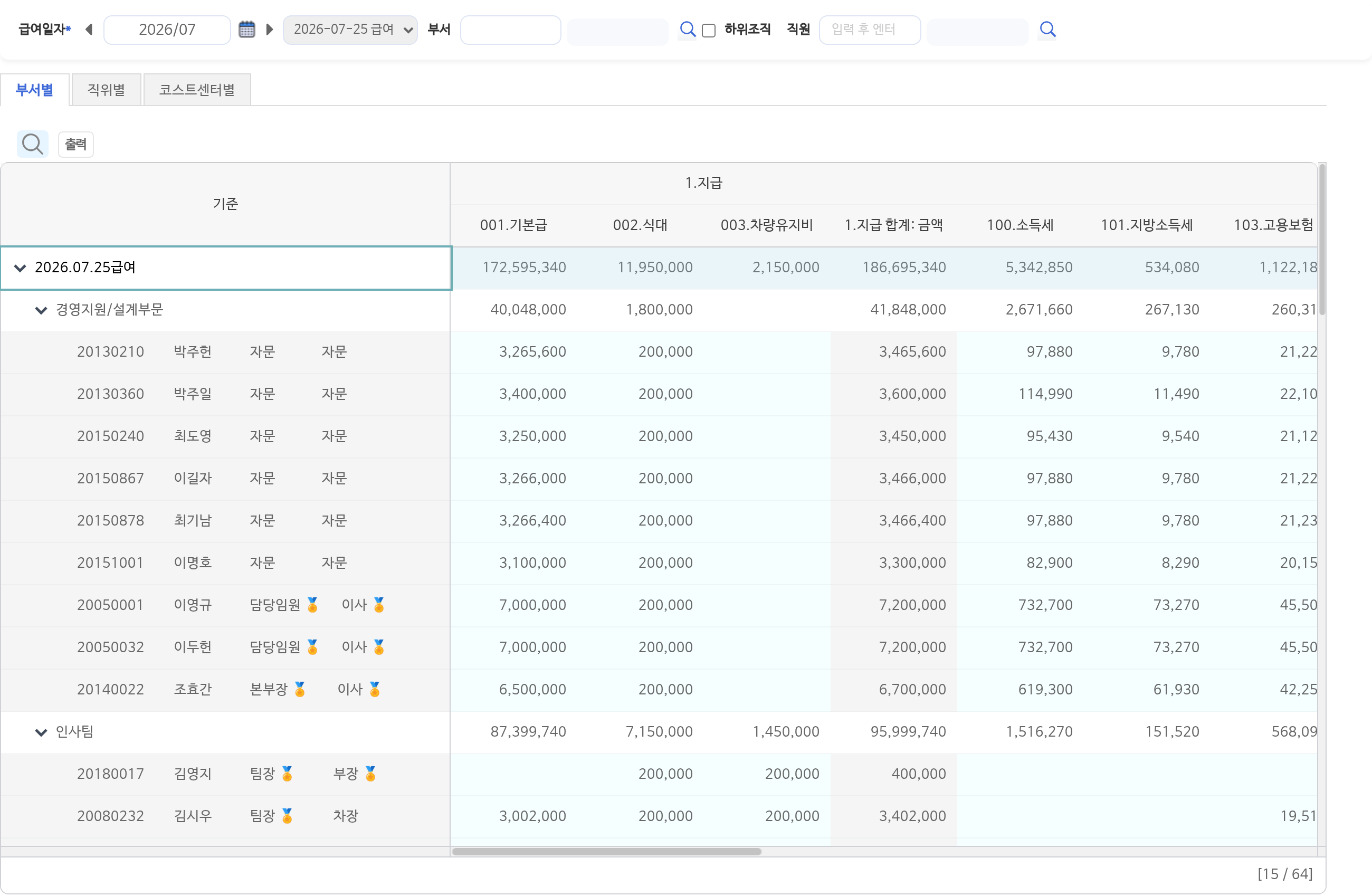Click medal icon beside 이영규 담당임원
Viewport: 1372px width, 896px height.
pos(312,604)
